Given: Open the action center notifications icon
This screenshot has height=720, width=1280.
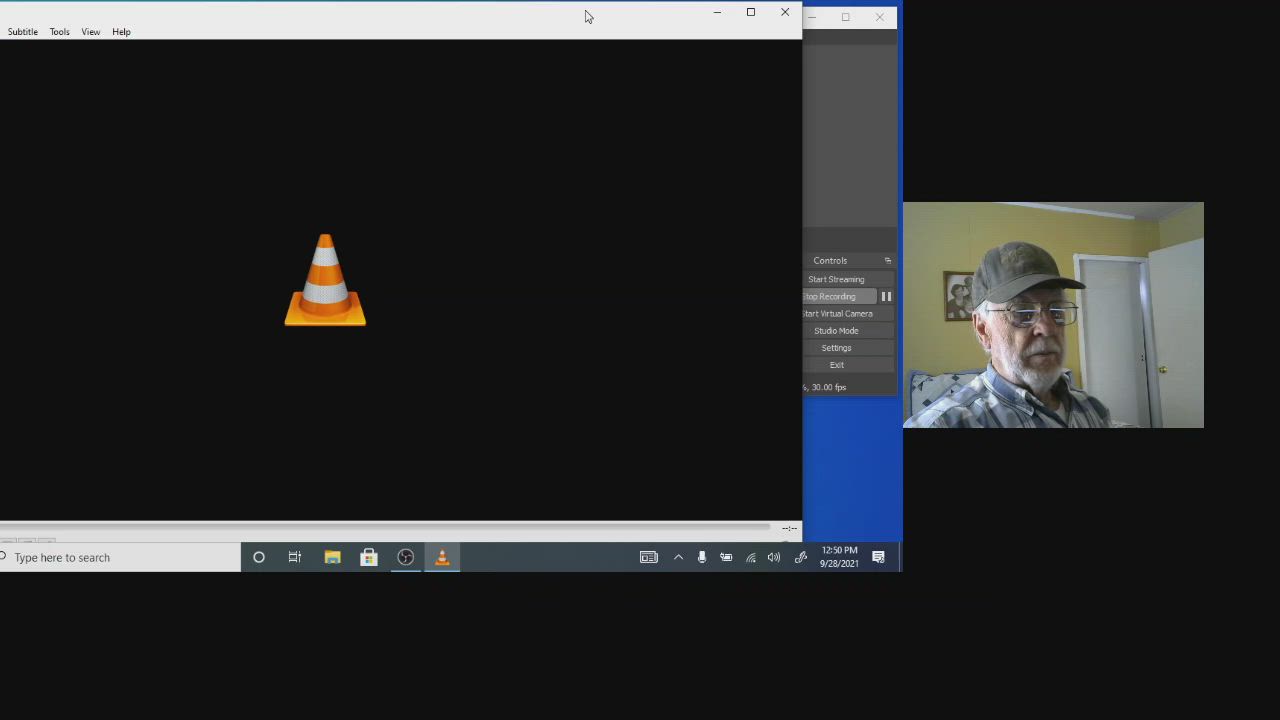Looking at the screenshot, I should 878,557.
